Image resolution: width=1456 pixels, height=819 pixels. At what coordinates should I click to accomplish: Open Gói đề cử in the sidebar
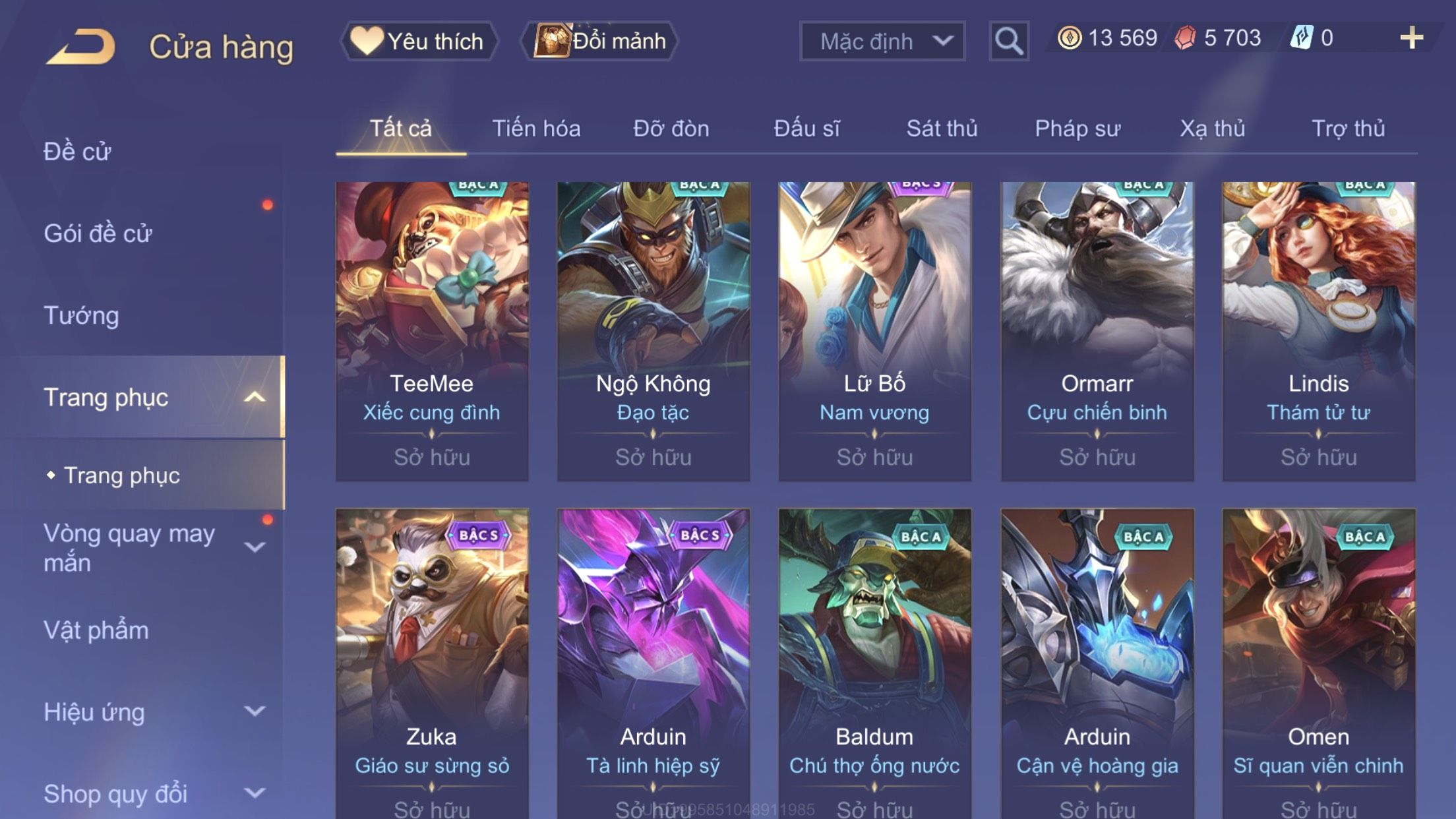(98, 233)
